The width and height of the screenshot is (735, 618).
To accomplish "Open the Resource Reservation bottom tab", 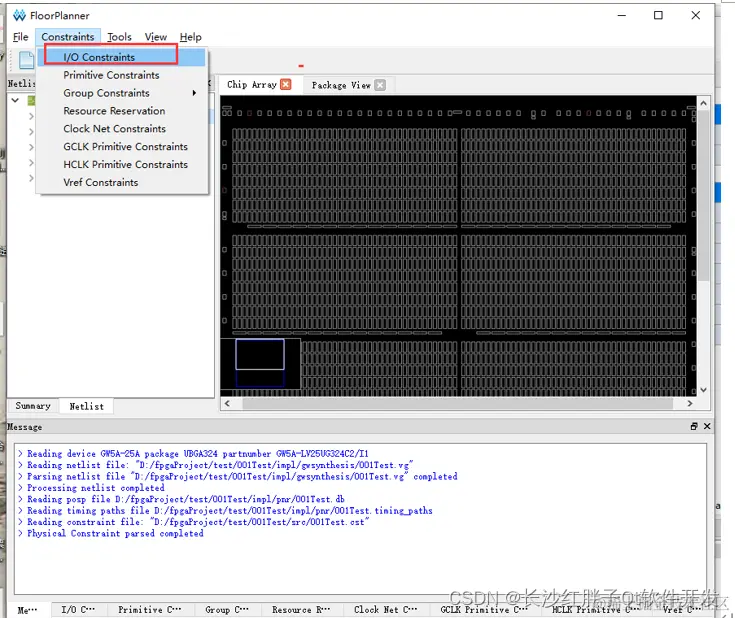I will coord(301,610).
